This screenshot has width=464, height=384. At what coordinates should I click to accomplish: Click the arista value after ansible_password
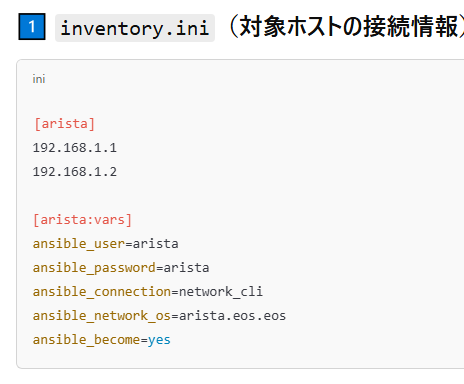tap(186, 268)
